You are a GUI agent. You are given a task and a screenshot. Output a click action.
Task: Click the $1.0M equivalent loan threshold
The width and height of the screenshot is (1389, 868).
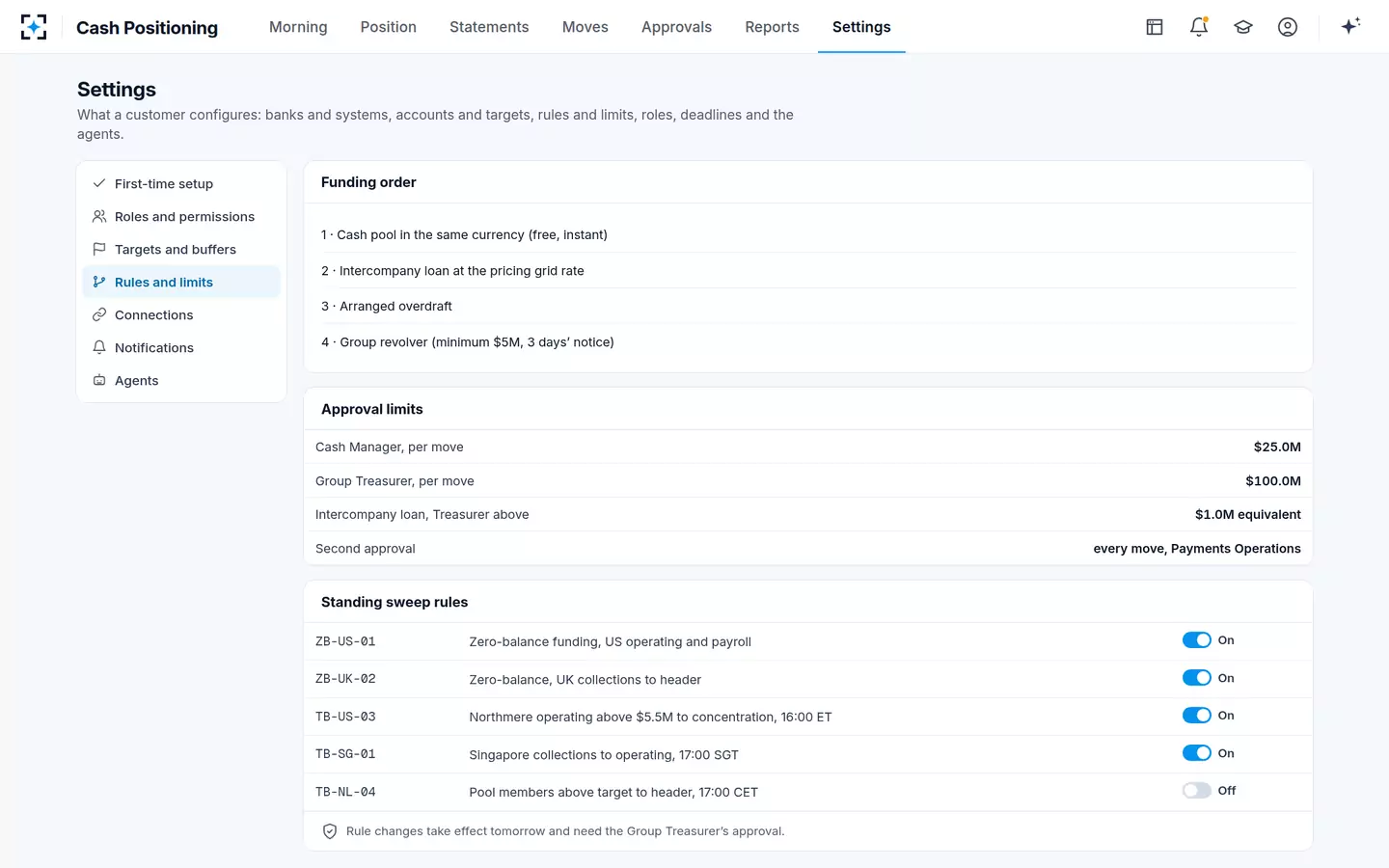point(1248,514)
